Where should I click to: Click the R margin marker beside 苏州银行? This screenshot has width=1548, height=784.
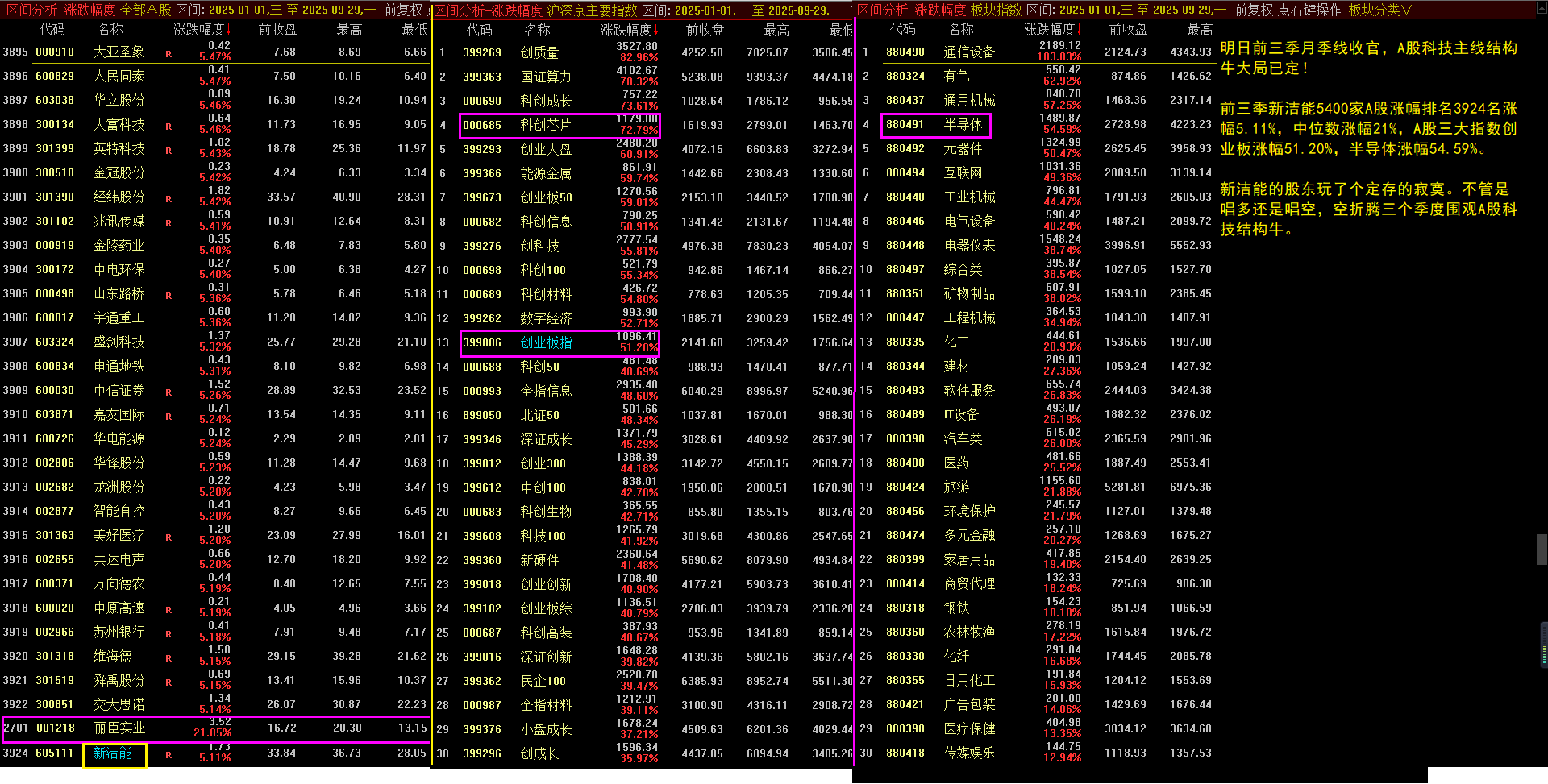click(x=169, y=634)
